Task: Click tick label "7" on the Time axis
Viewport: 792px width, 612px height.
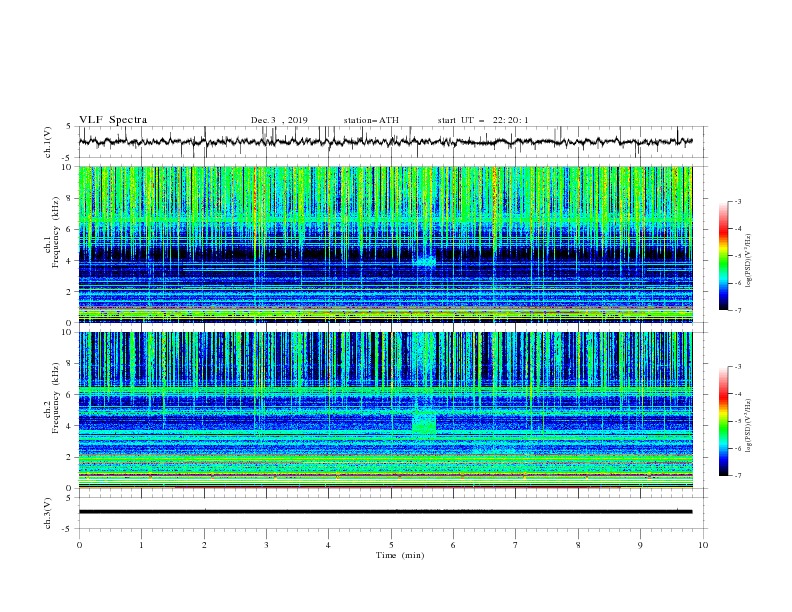Action: (516, 545)
